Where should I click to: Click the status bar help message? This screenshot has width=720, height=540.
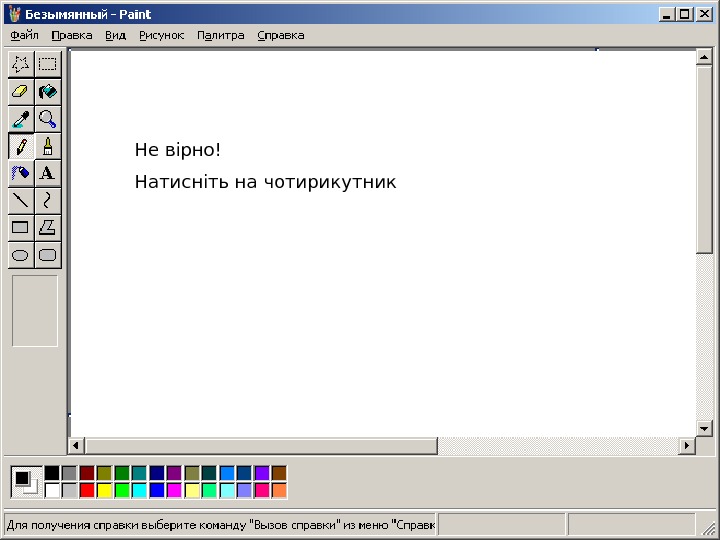pos(220,524)
